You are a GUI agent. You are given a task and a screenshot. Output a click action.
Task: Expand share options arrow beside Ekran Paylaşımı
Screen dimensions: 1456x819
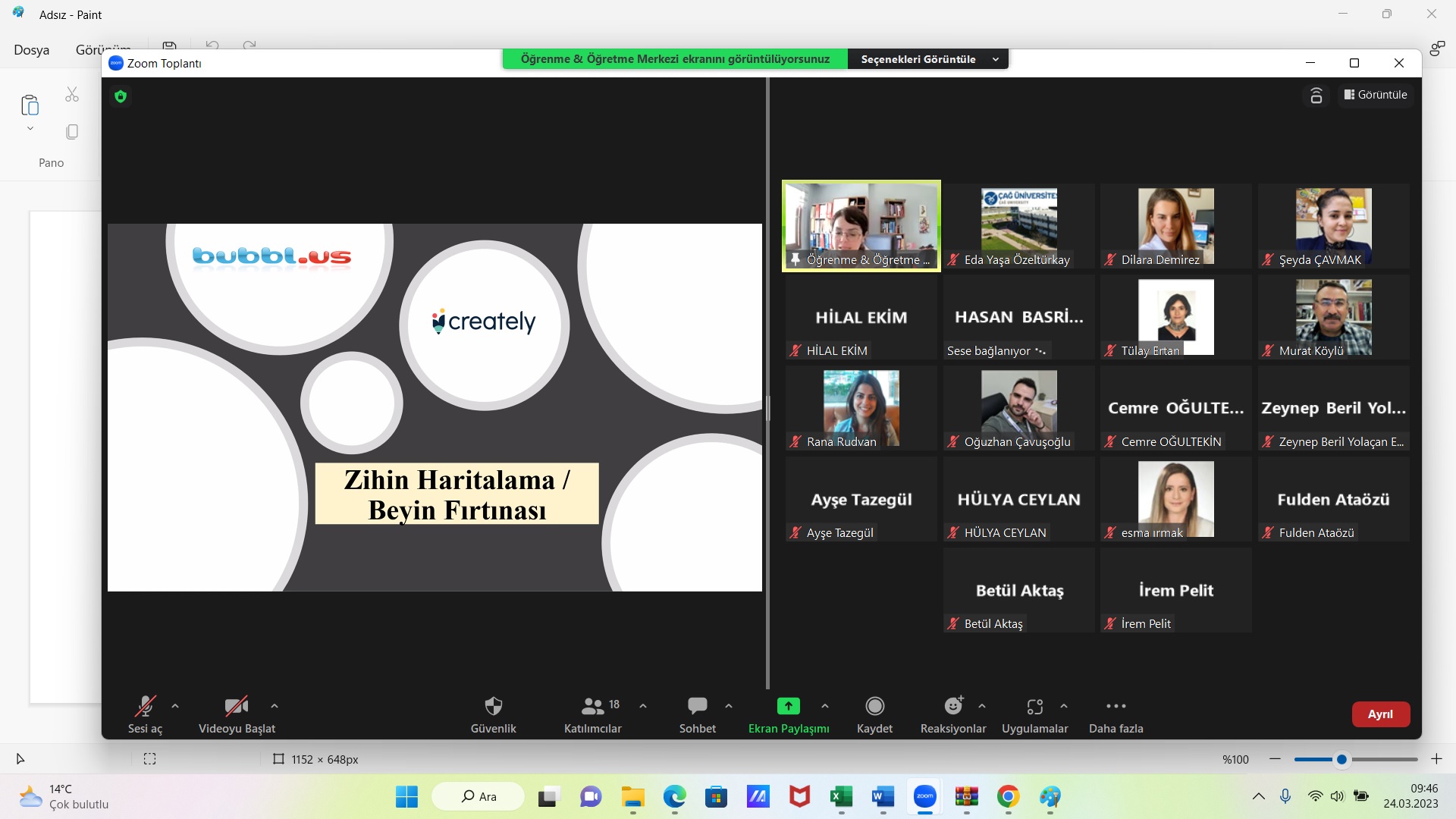825,706
